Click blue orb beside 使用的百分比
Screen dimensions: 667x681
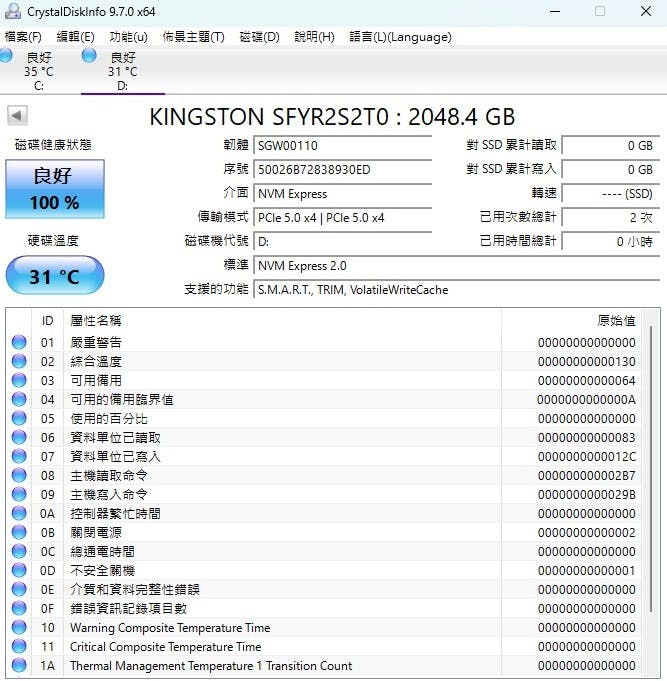(19, 418)
